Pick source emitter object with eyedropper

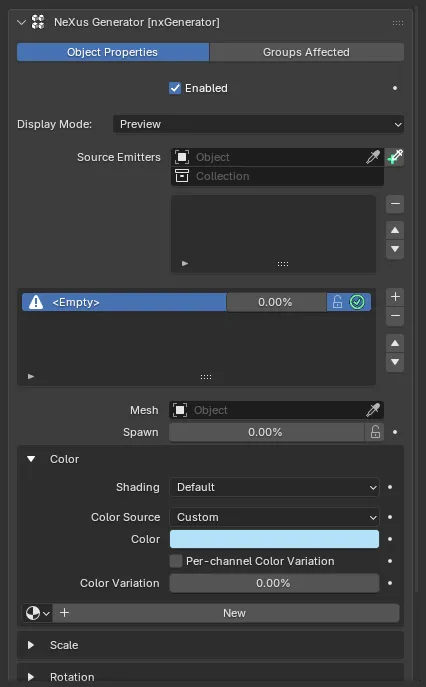tap(373, 157)
